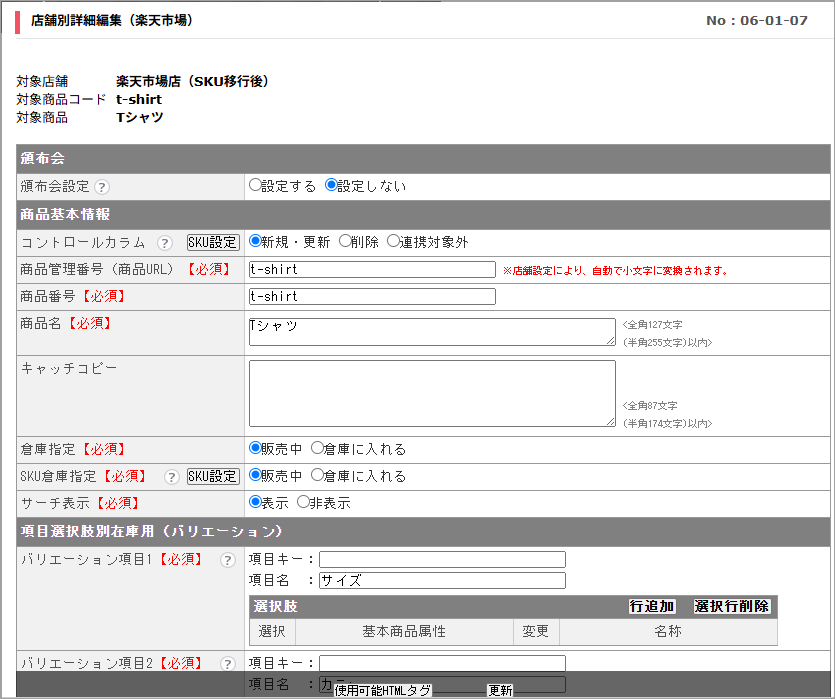Open help icon beside バリエーション項目2
835x699 pixels.
[227, 663]
